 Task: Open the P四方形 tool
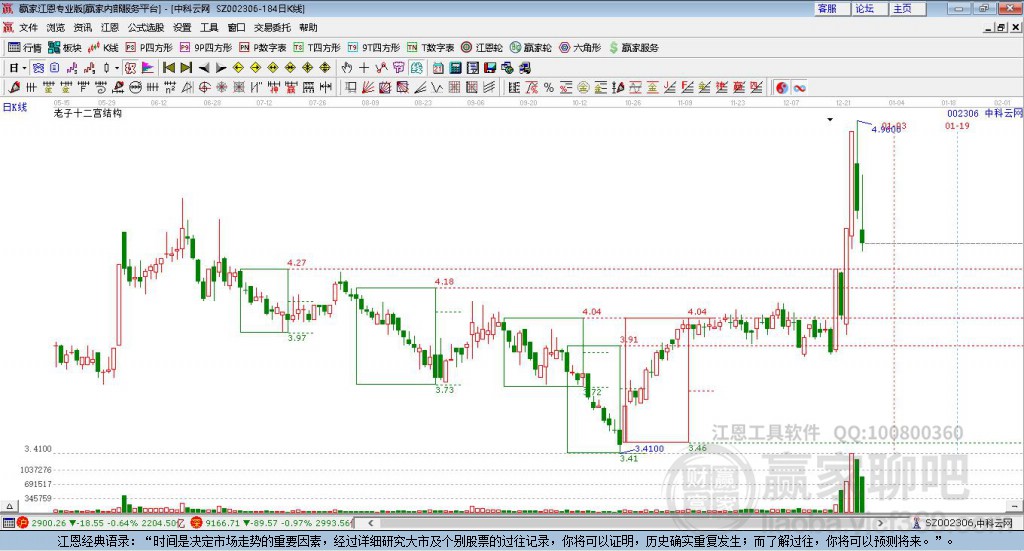[149, 48]
